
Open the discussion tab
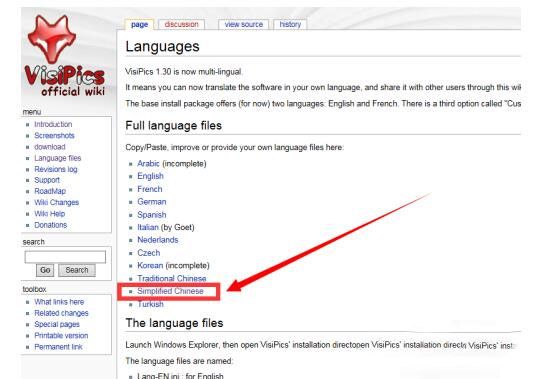point(181,24)
